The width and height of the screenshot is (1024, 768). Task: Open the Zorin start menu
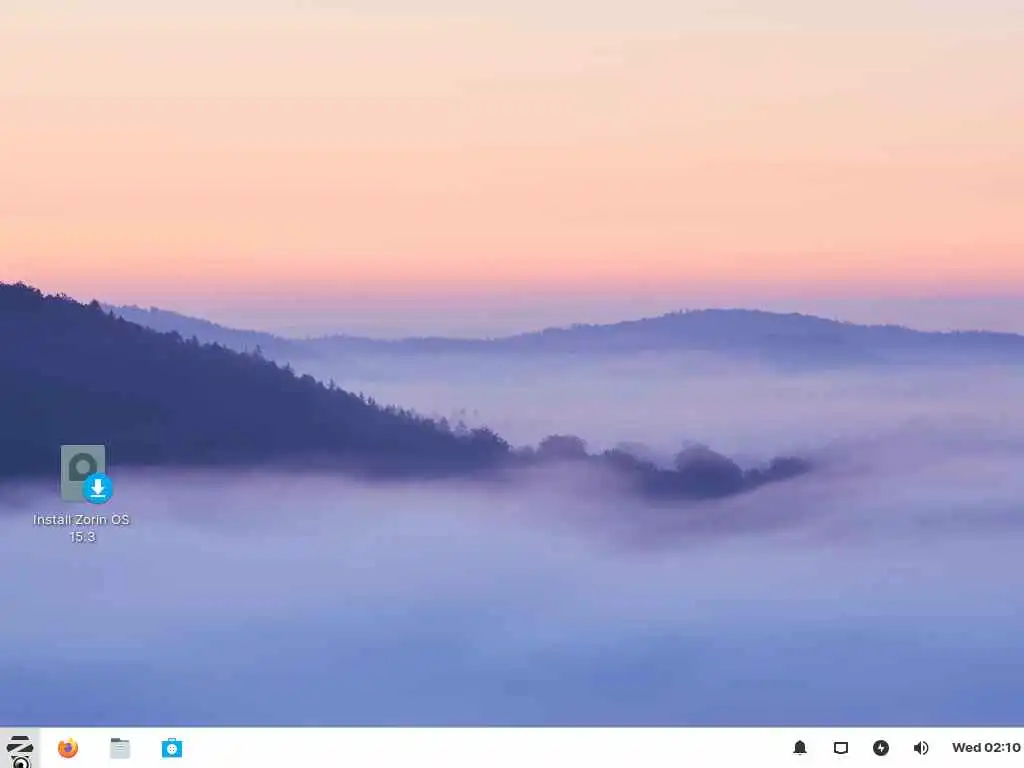click(x=20, y=748)
